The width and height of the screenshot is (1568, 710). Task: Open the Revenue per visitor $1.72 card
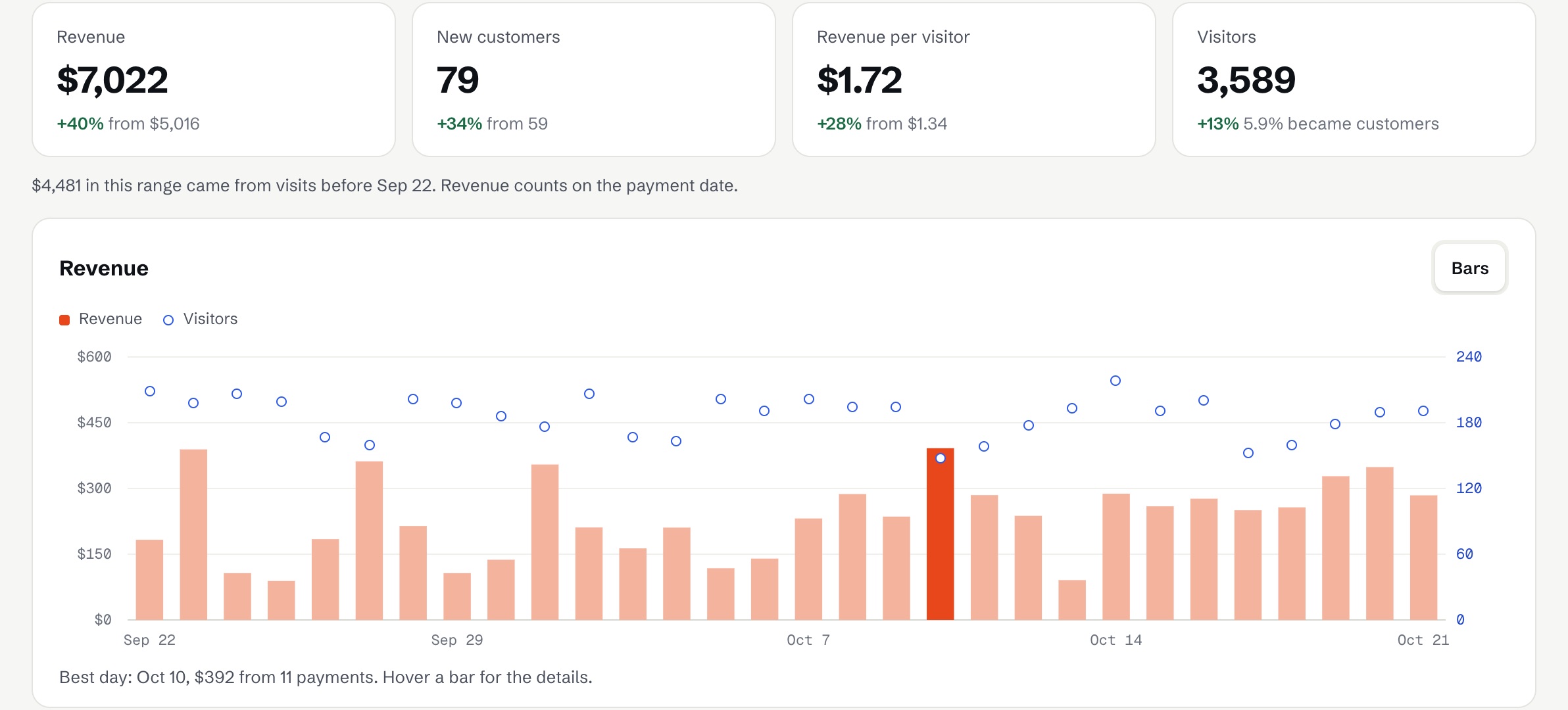coord(974,80)
